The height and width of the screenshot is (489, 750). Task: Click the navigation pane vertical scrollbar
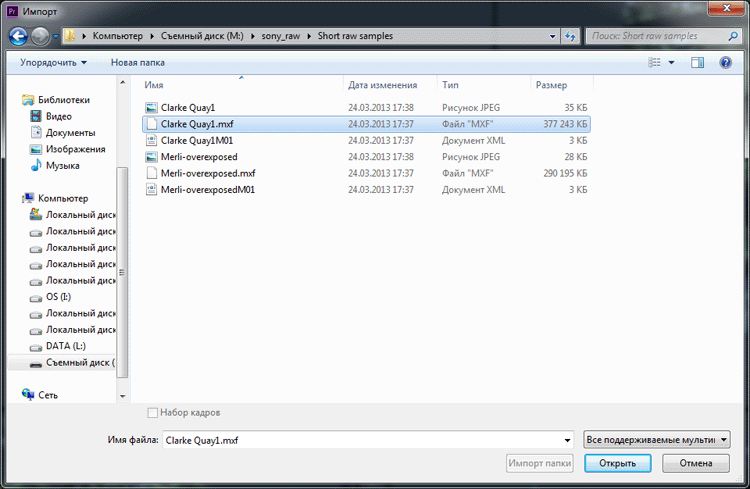pos(123,270)
